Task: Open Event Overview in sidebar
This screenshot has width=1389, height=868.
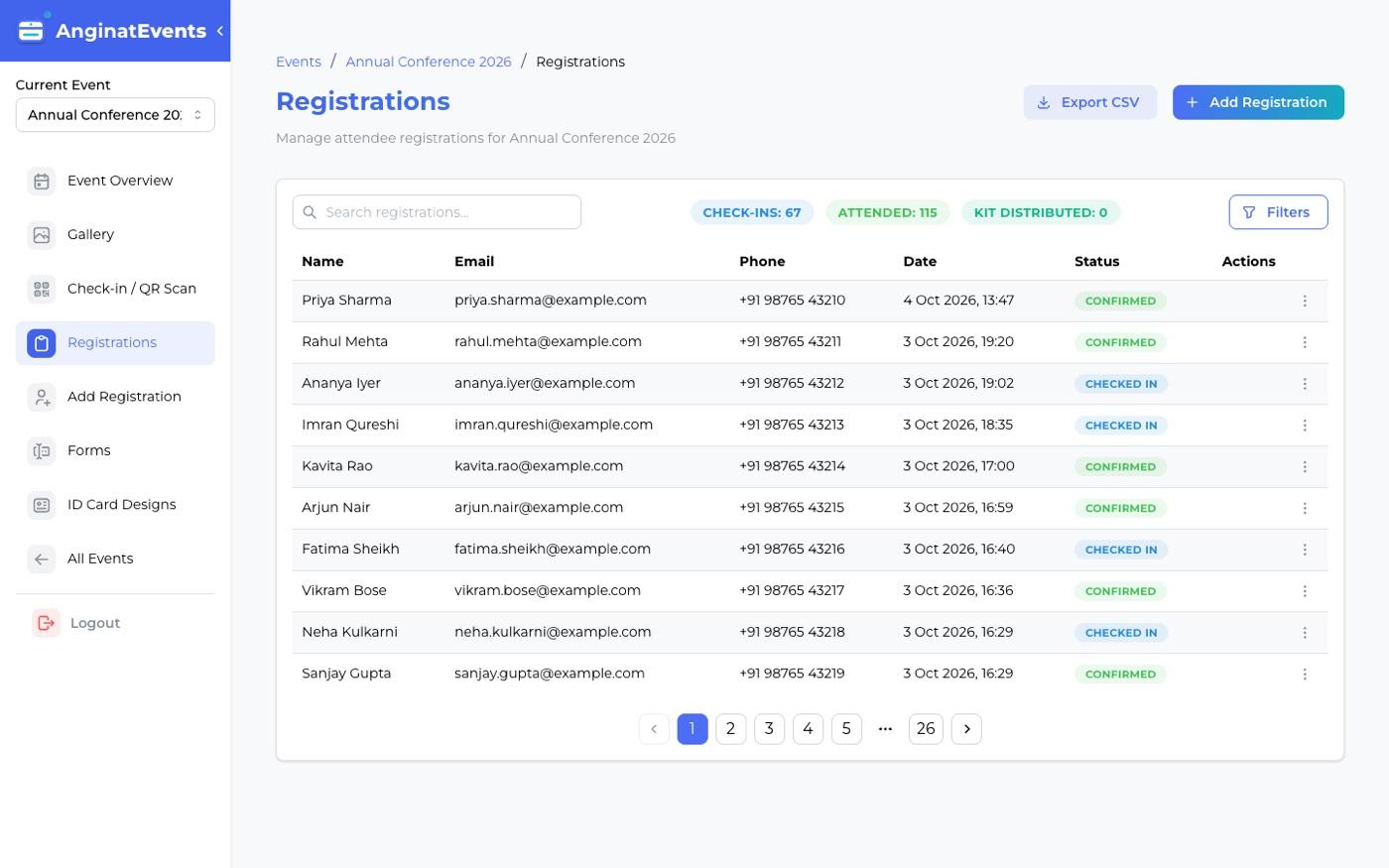Action: click(x=115, y=181)
